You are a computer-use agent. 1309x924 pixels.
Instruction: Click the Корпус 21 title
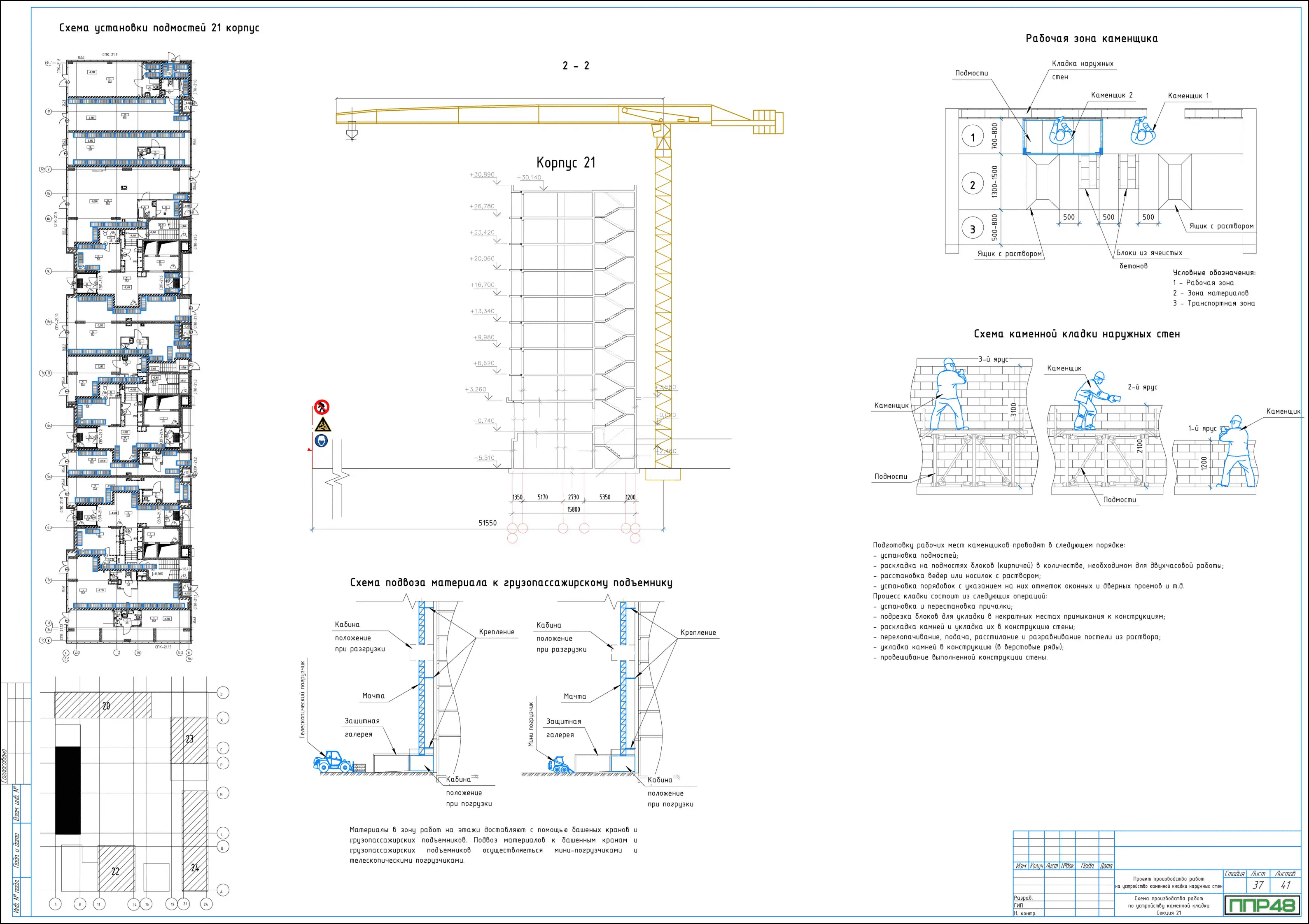coord(566,163)
